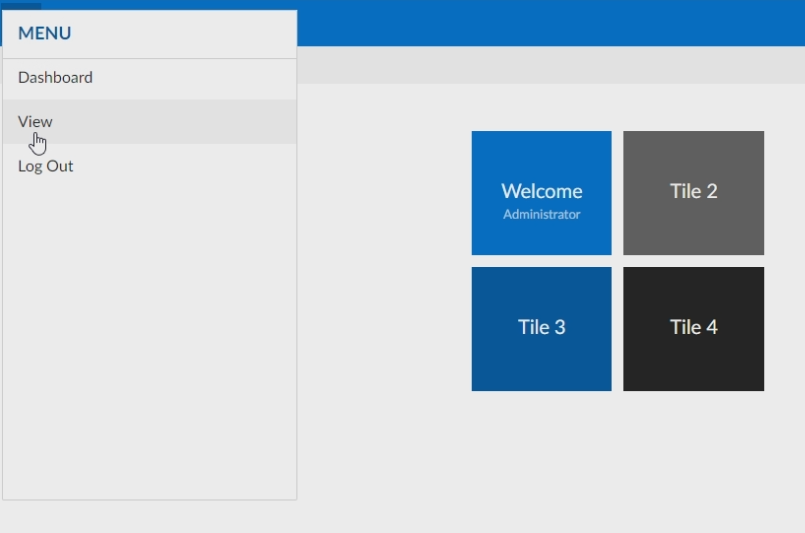The image size is (805, 533).
Task: Choose Log Out from the menu
Action: click(46, 166)
